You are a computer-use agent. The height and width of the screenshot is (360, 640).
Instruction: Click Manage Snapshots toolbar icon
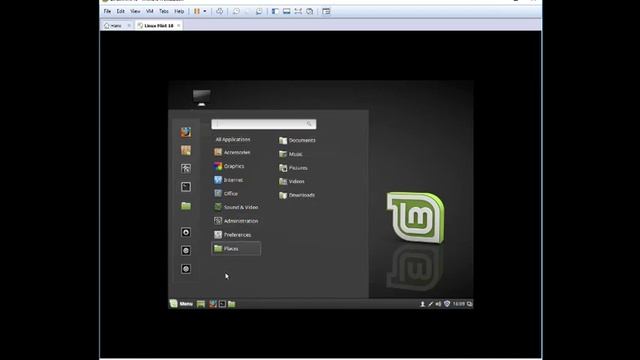tap(259, 11)
